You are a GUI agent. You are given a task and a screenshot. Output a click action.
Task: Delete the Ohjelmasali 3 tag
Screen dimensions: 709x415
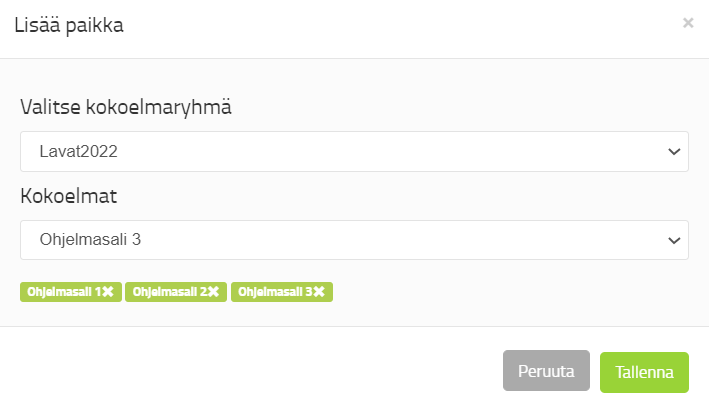tap(319, 292)
